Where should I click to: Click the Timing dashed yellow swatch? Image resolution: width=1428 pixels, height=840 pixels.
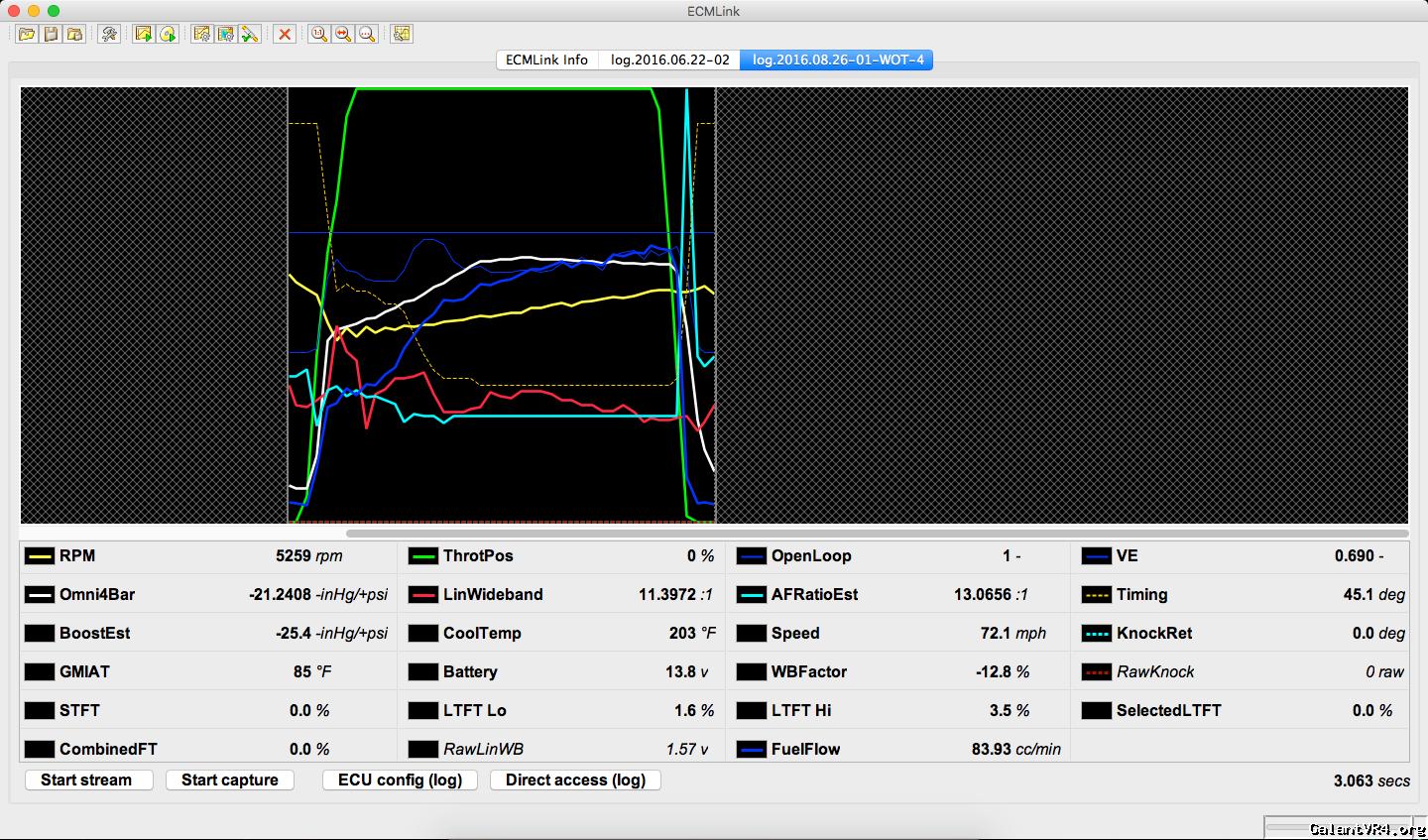pyautogui.click(x=1097, y=595)
